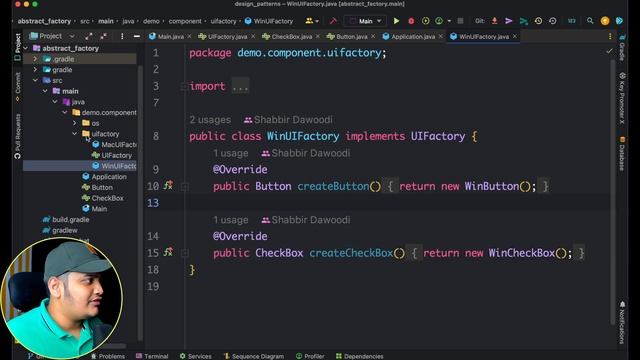The image size is (640, 360).
Task: Expand the .gradle folder
Action: 35,59
